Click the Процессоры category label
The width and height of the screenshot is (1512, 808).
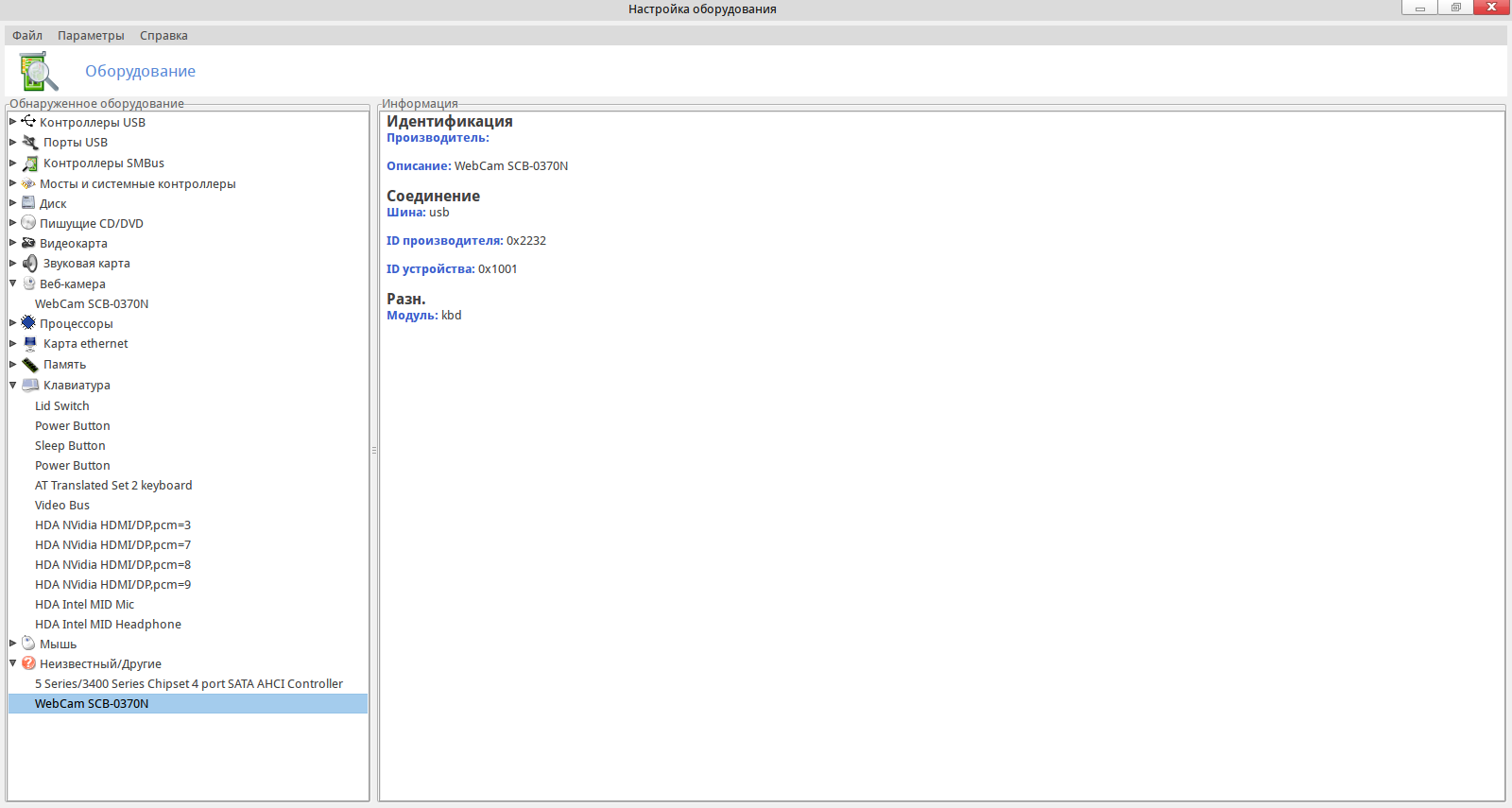(77, 323)
